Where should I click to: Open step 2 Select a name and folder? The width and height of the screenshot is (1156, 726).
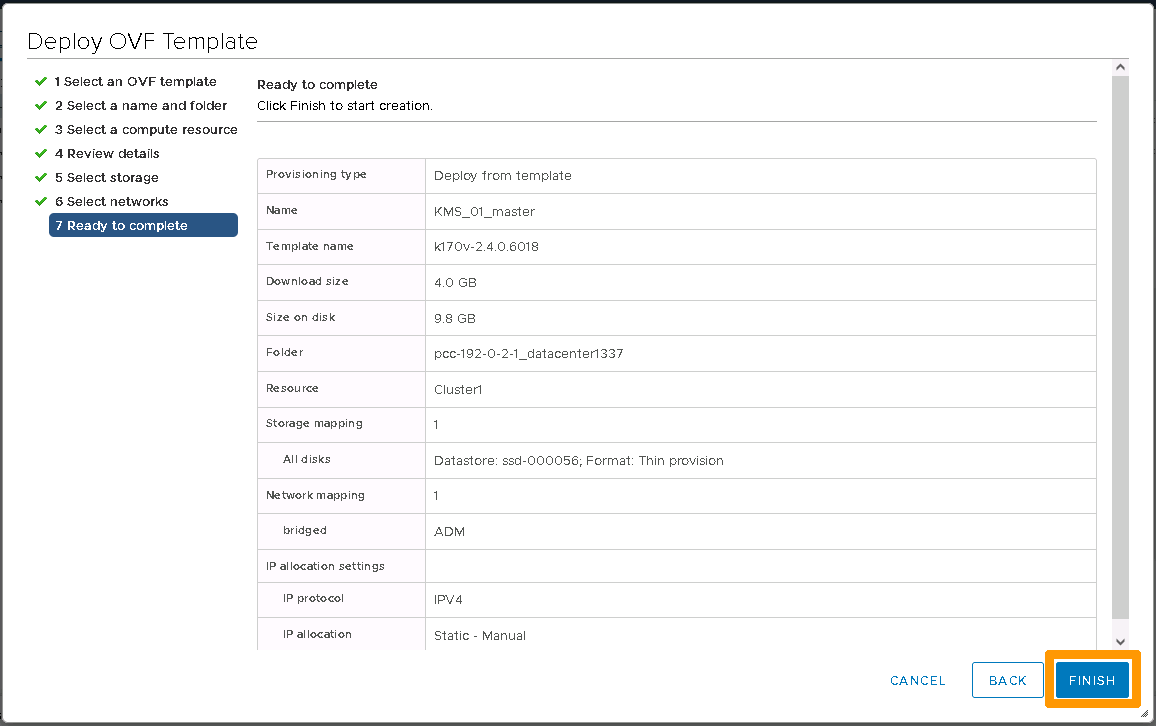coord(140,105)
